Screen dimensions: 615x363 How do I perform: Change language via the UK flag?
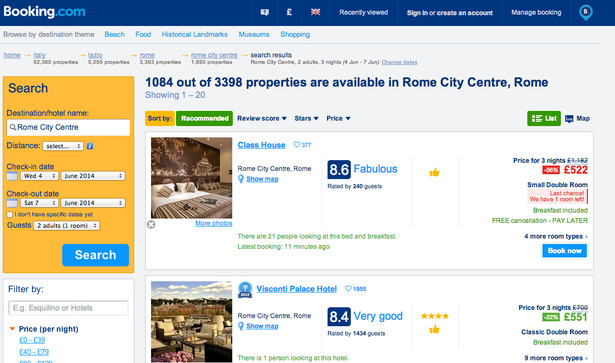coord(315,12)
